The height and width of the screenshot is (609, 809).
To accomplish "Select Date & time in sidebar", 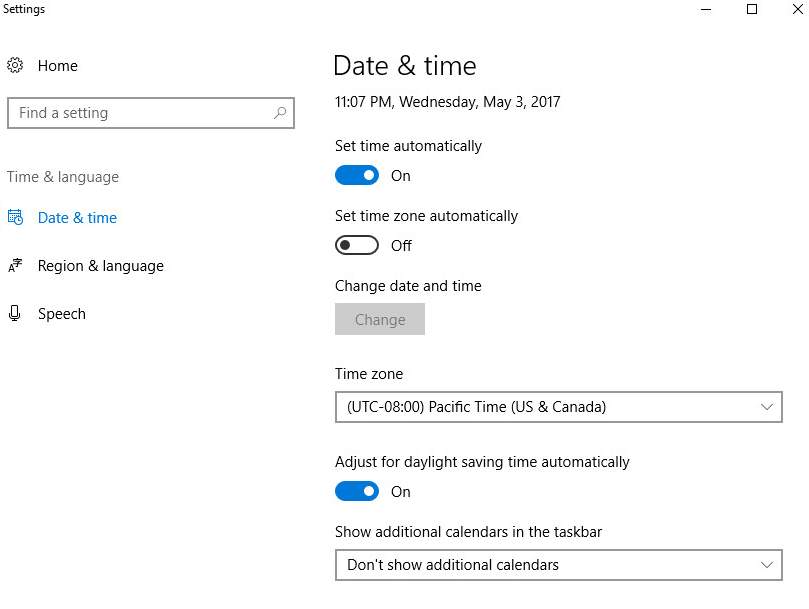I will coord(77,218).
